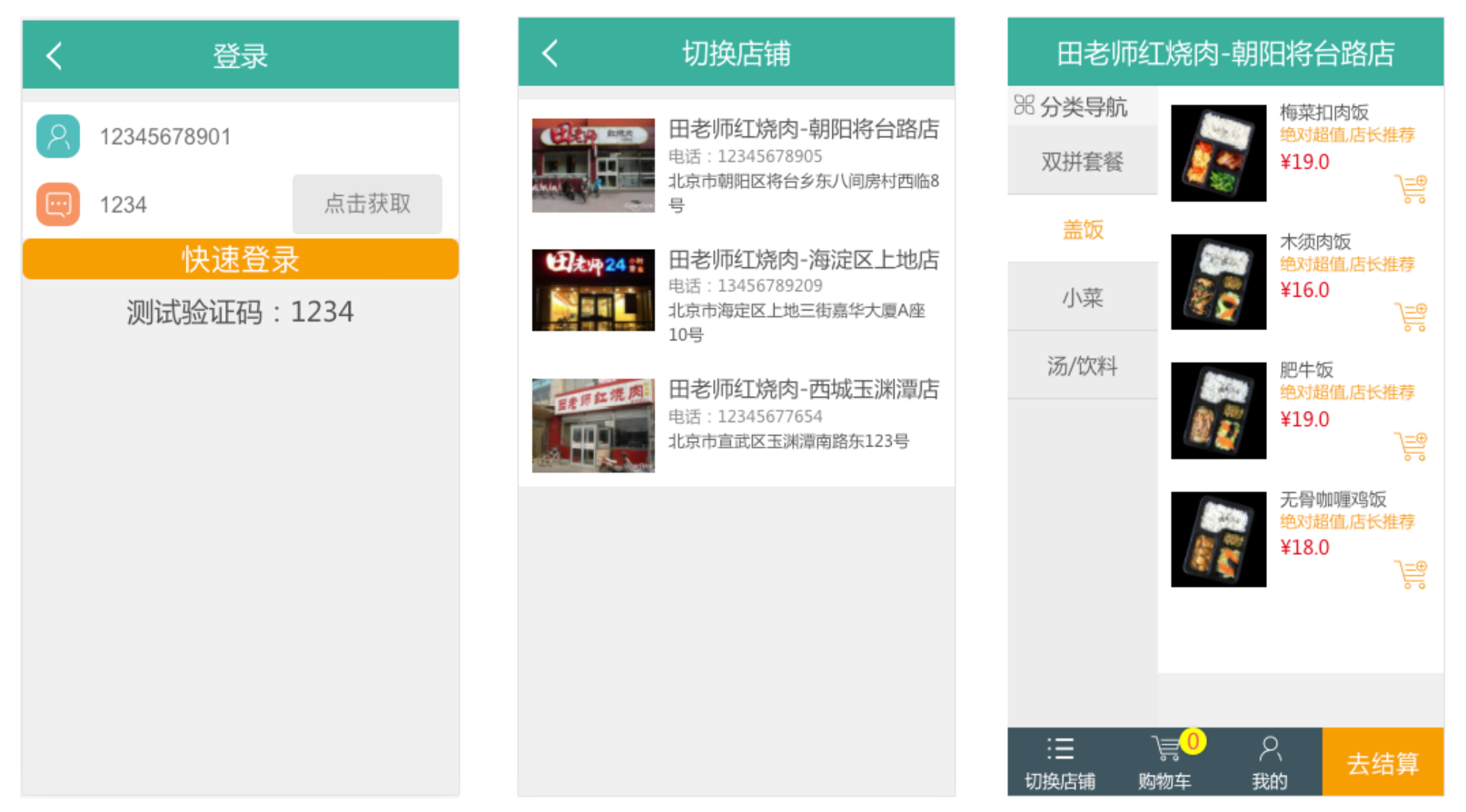Add 梅菜扣肉饭 to cart
The width and height of the screenshot is (1466, 812).
pos(1412,189)
